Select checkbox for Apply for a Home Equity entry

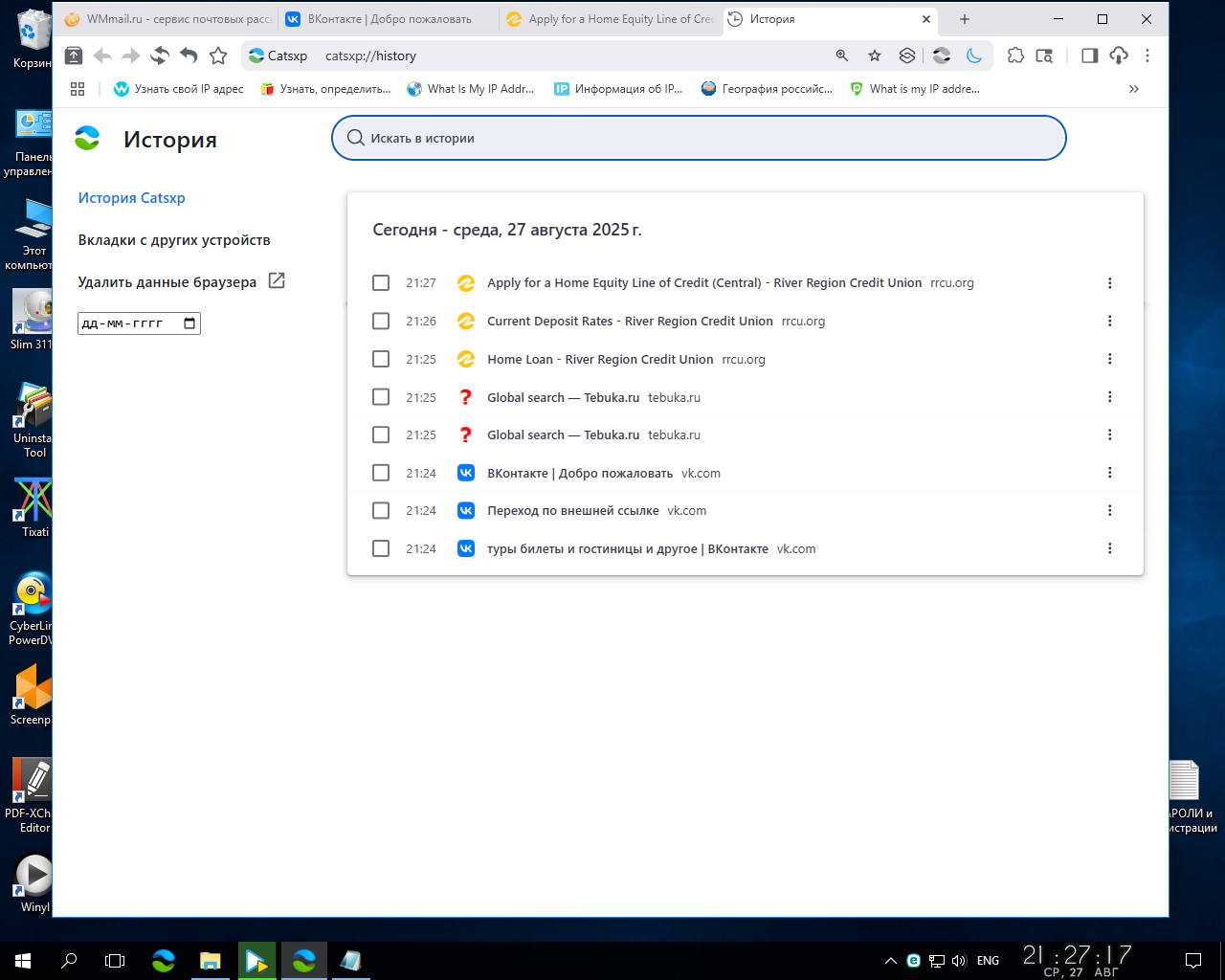[381, 282]
